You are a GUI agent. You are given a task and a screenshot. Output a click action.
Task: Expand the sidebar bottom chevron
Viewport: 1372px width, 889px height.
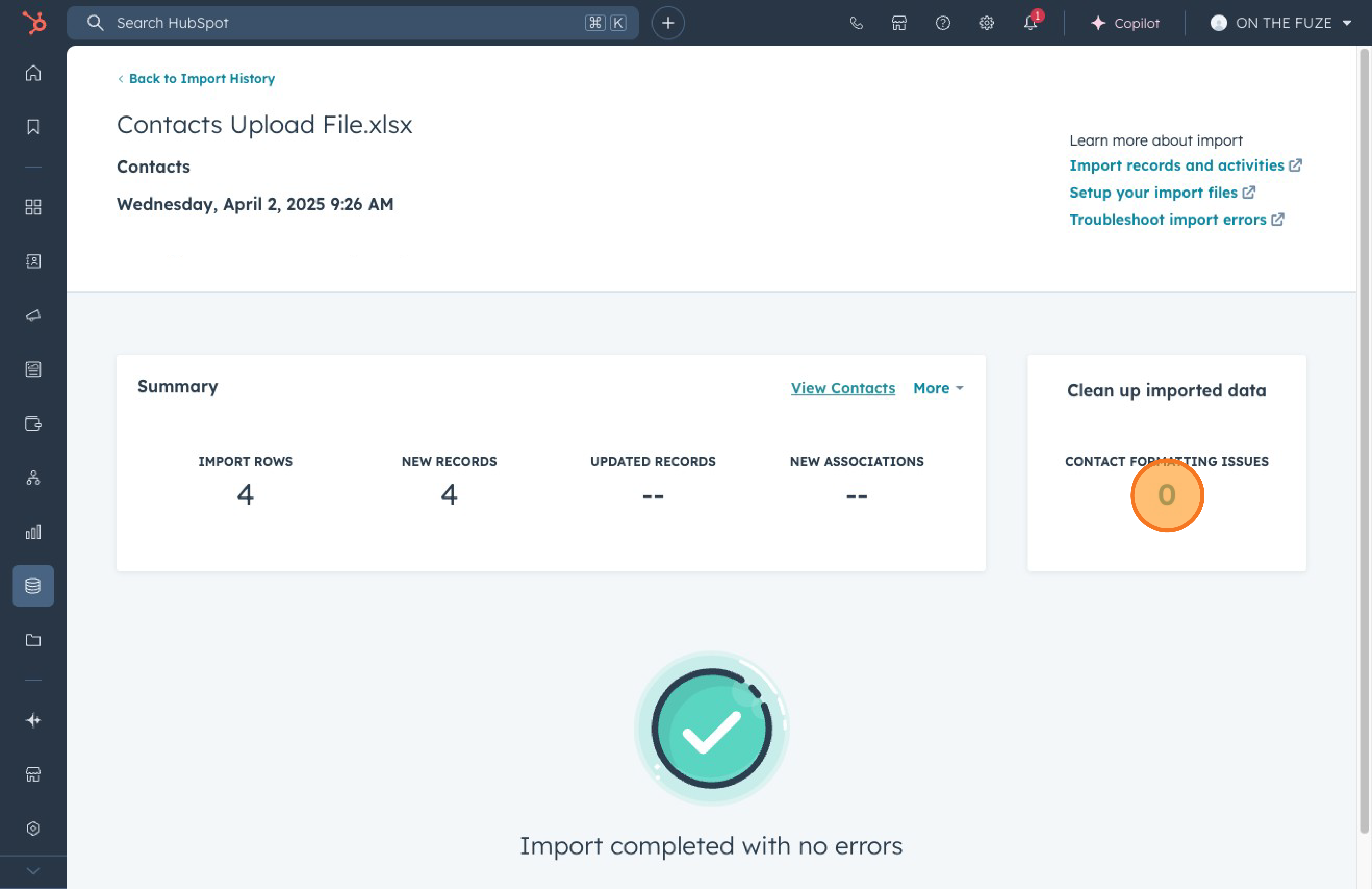tap(33, 871)
